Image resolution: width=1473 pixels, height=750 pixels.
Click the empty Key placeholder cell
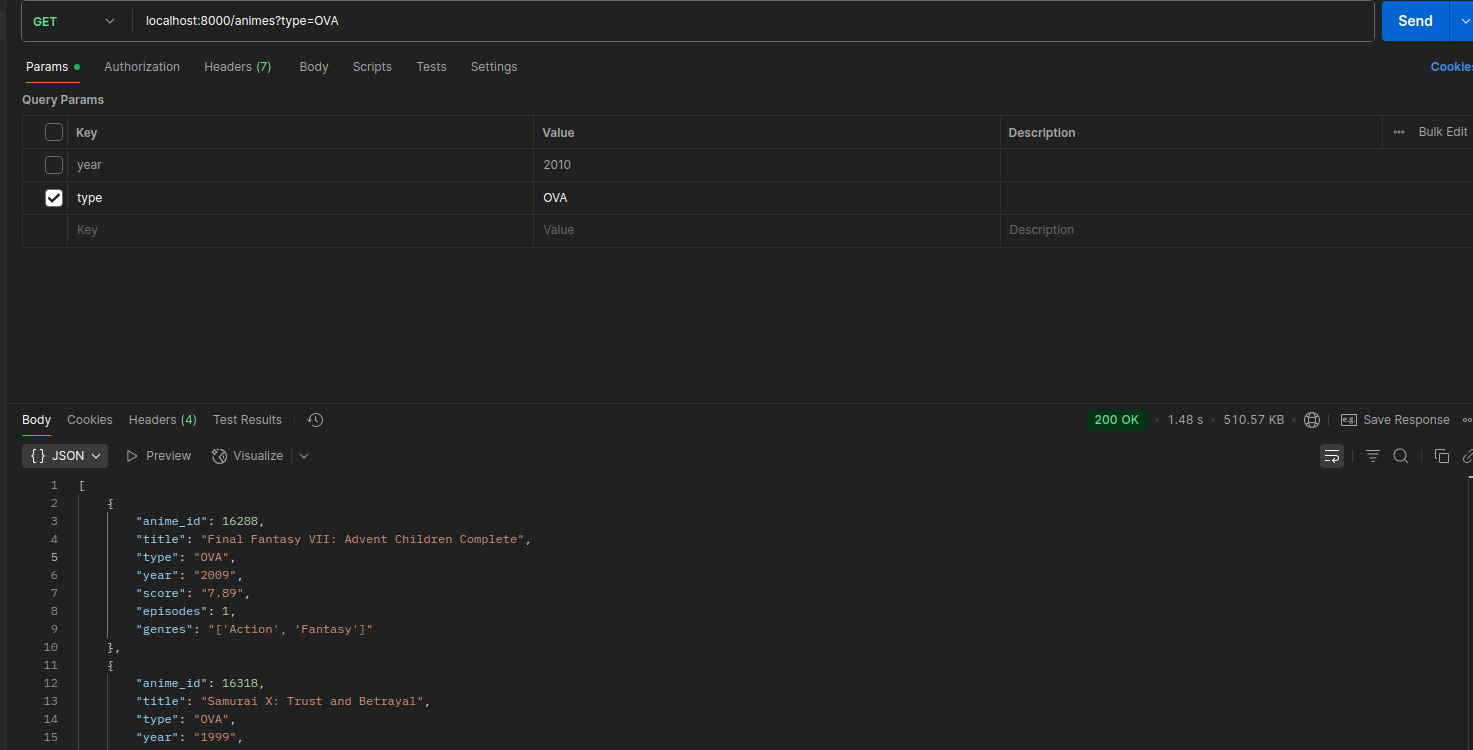[300, 230]
